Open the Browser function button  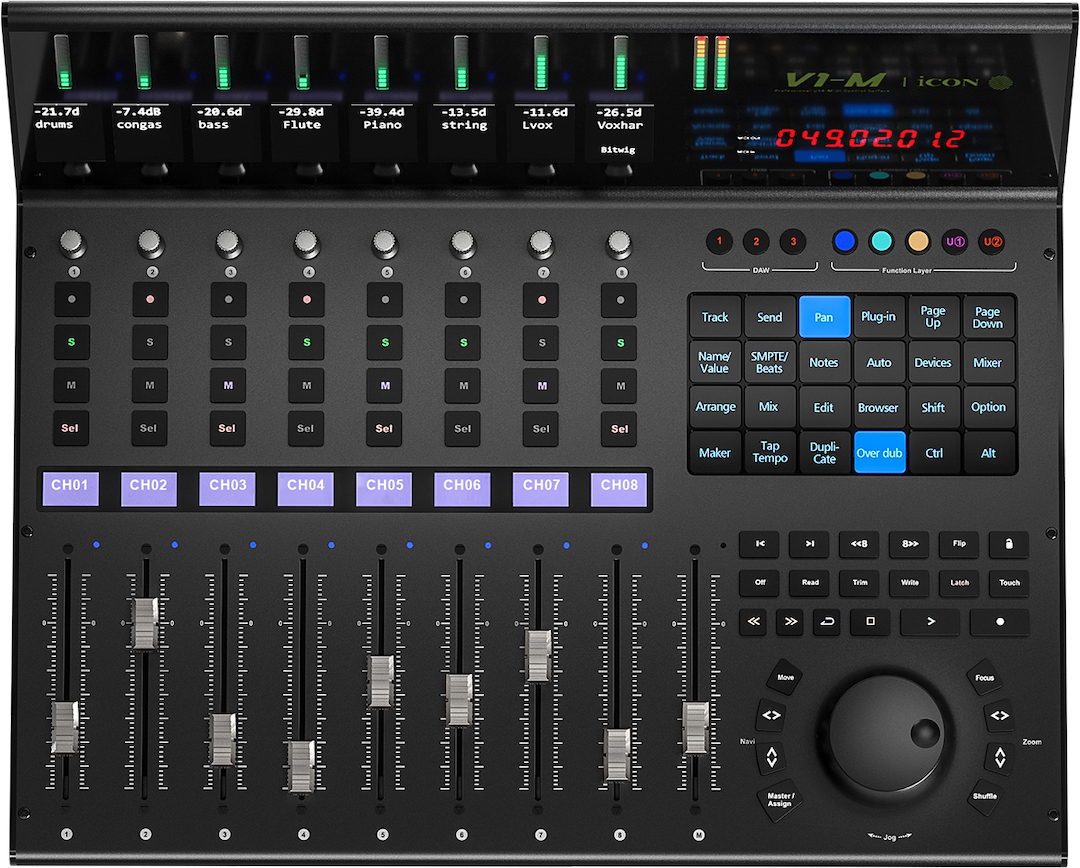pyautogui.click(x=878, y=408)
